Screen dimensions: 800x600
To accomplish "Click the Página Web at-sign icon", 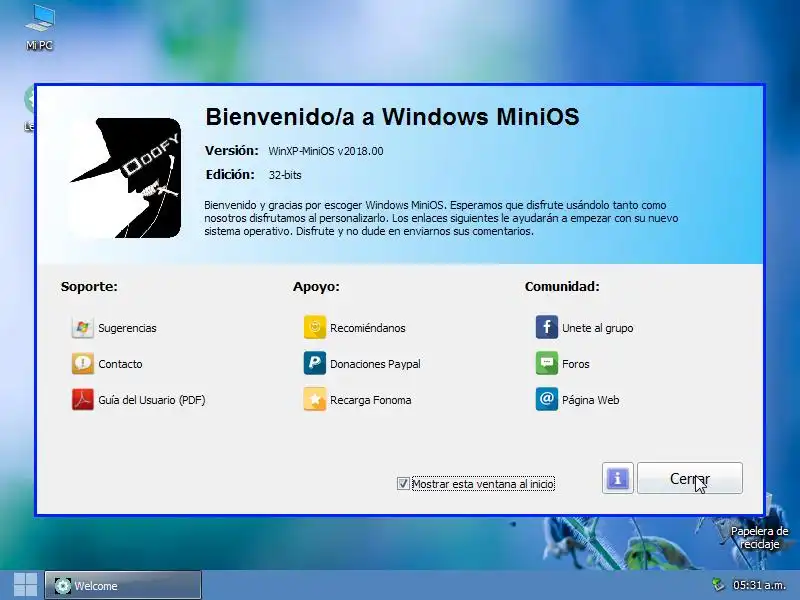I will click(546, 399).
